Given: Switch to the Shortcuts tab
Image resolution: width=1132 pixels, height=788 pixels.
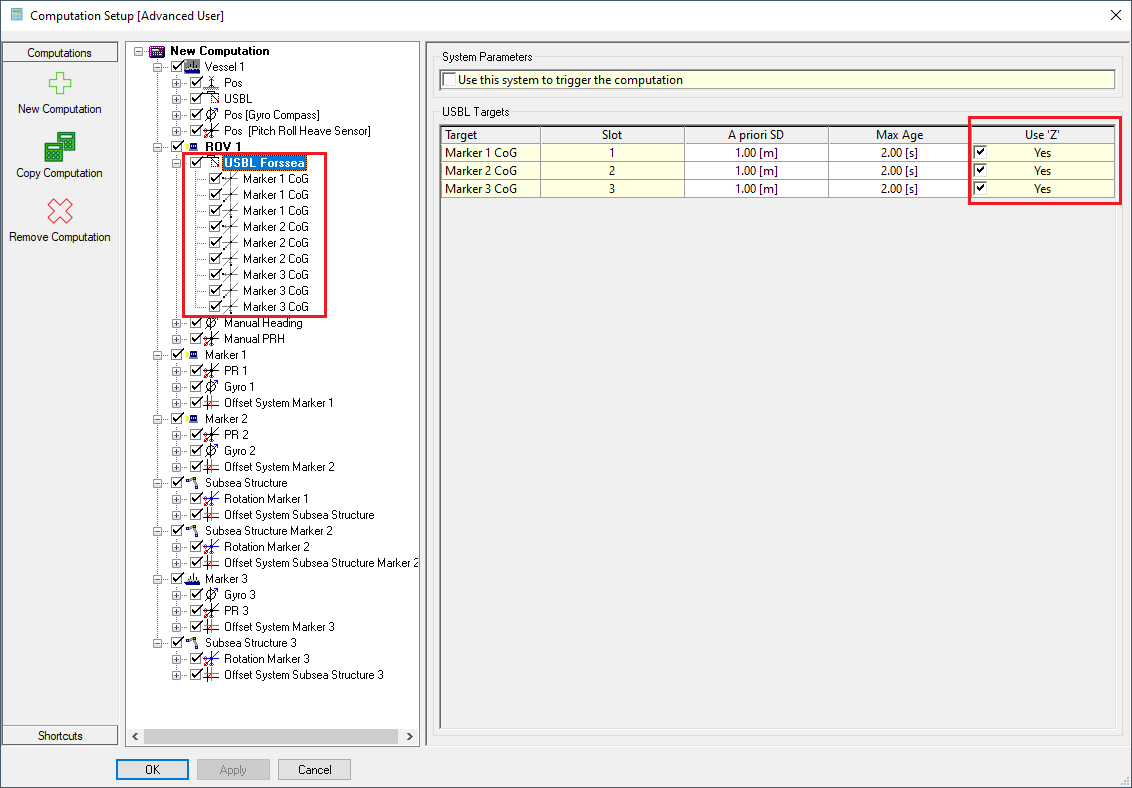Looking at the screenshot, I should [60, 736].
